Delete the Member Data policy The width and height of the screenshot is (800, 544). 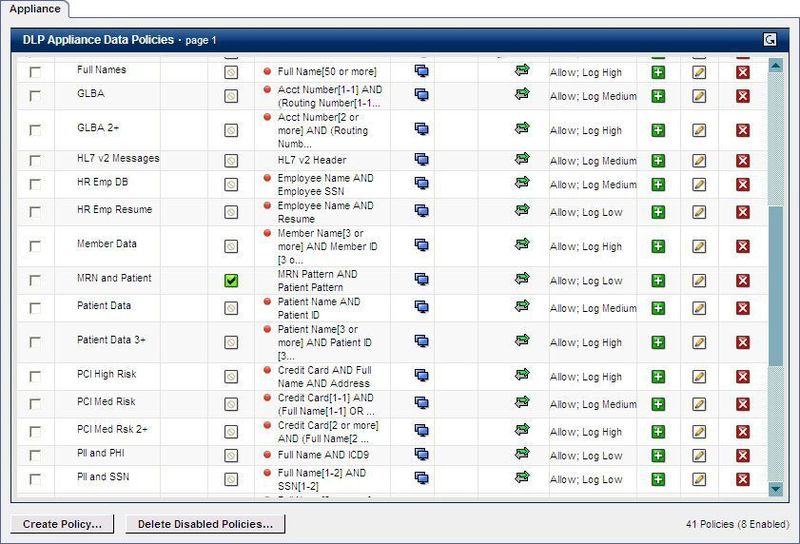[x=743, y=246]
